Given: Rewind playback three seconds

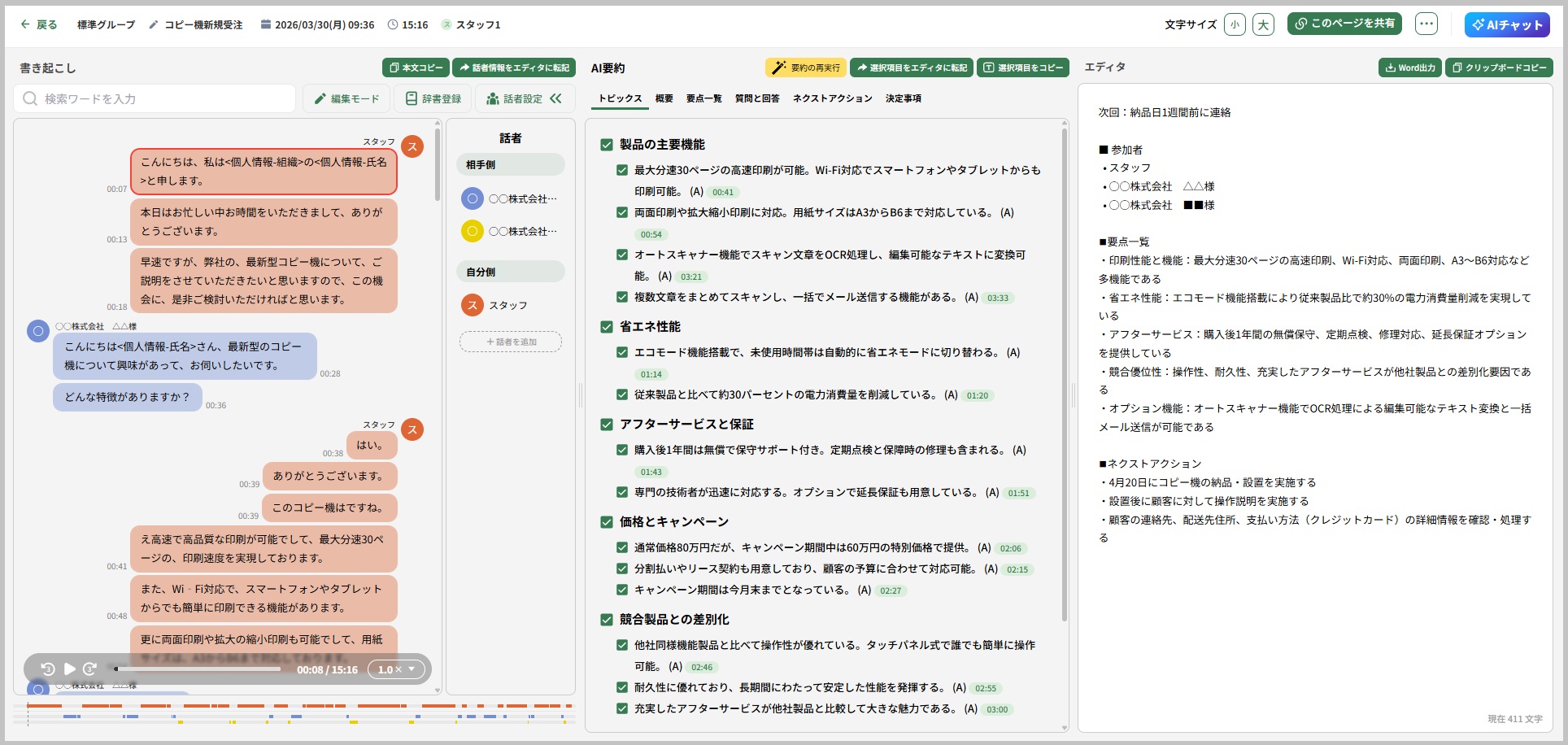Looking at the screenshot, I should click(x=48, y=669).
